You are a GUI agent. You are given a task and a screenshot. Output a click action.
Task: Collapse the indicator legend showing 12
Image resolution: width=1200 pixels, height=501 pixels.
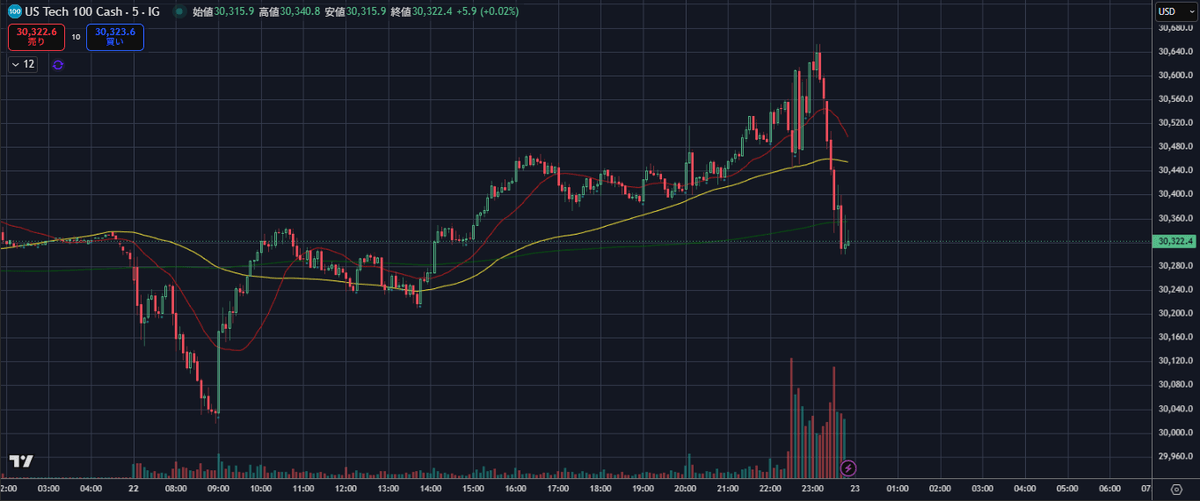pyautogui.click(x=23, y=64)
